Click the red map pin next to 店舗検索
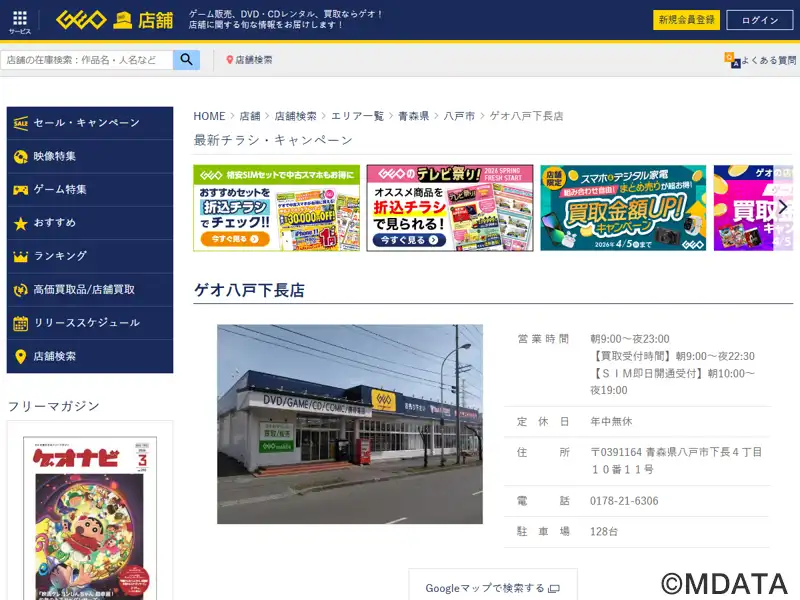Viewport: 800px width, 600px height. click(230, 60)
